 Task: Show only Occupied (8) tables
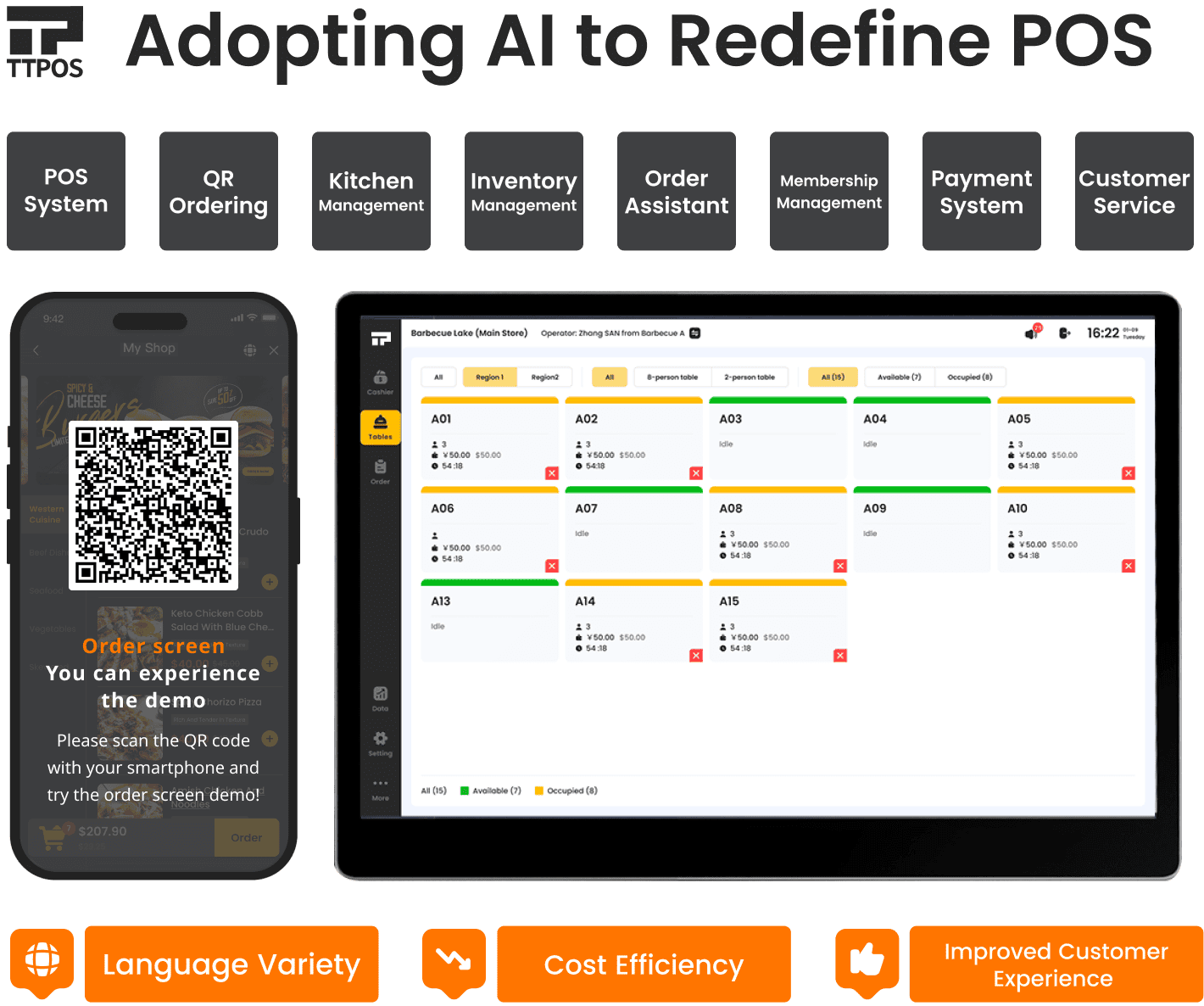pos(970,377)
